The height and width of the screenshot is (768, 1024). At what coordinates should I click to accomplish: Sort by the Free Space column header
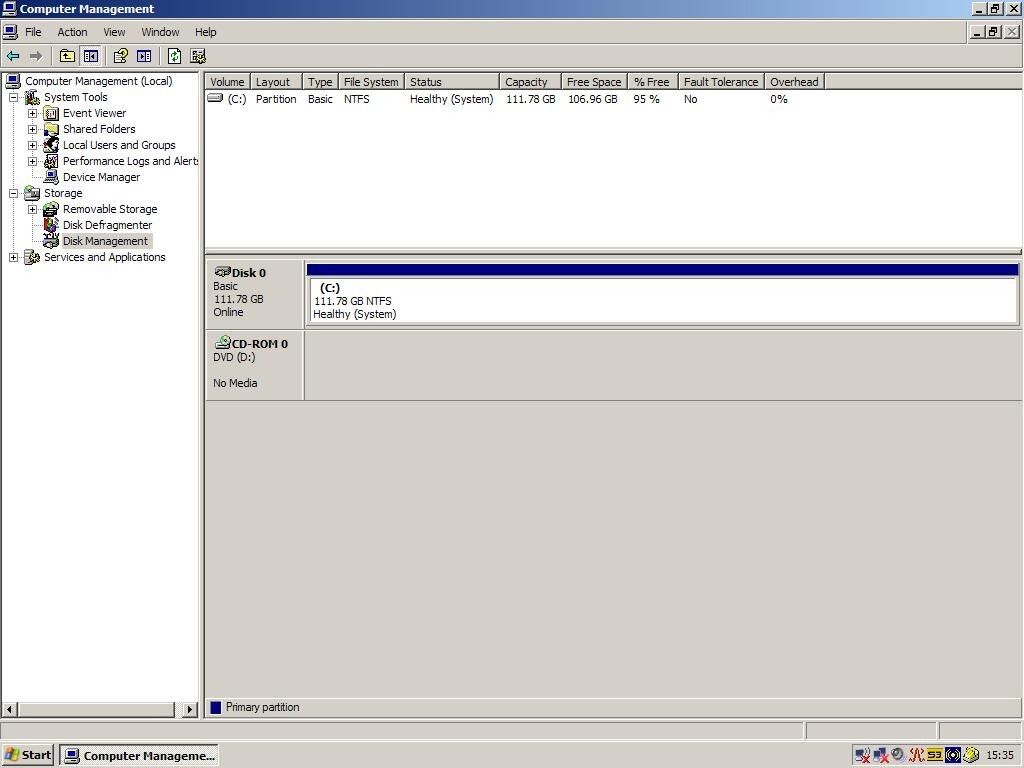point(594,82)
